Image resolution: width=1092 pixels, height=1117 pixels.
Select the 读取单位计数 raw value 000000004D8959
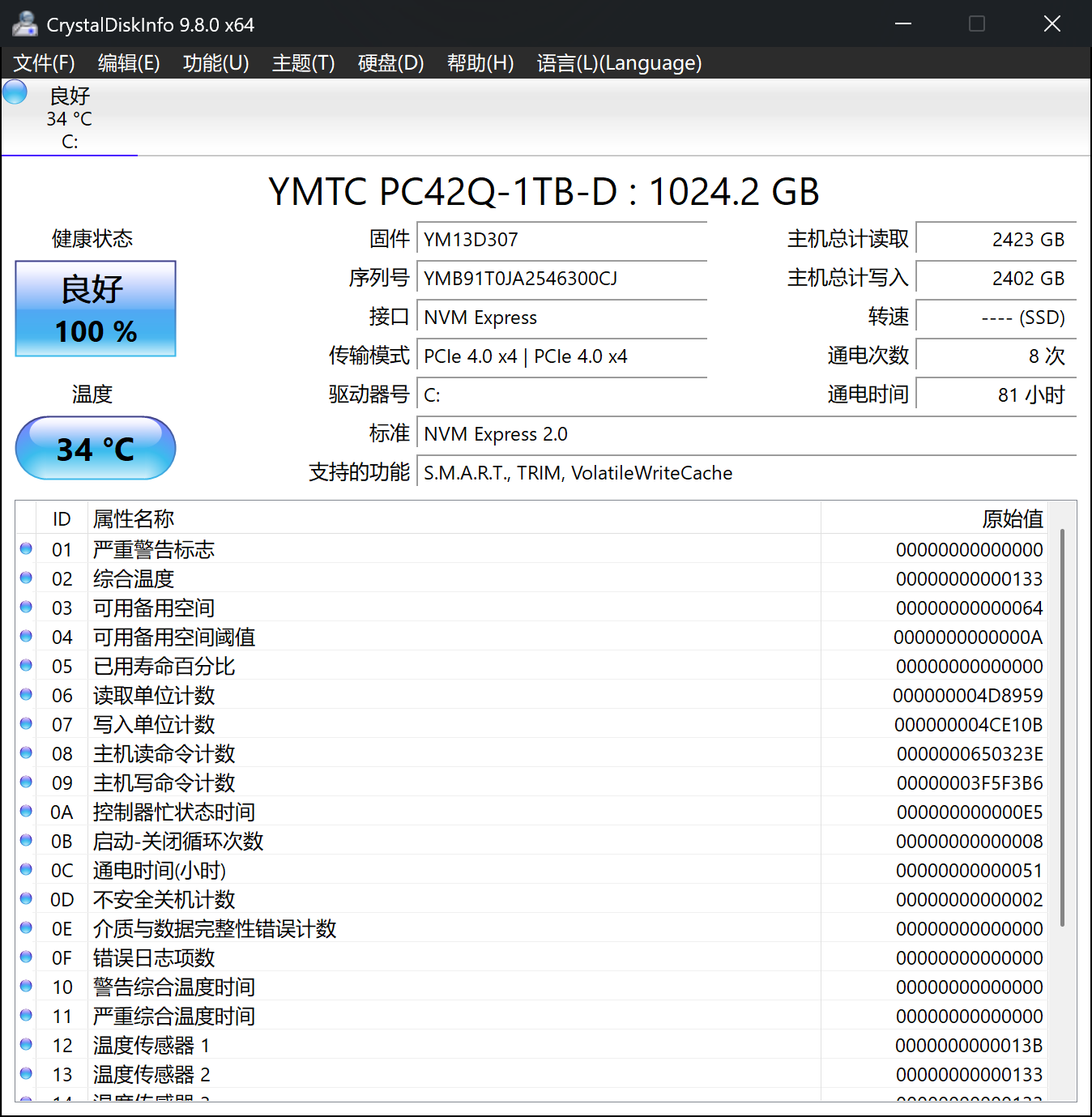(968, 696)
